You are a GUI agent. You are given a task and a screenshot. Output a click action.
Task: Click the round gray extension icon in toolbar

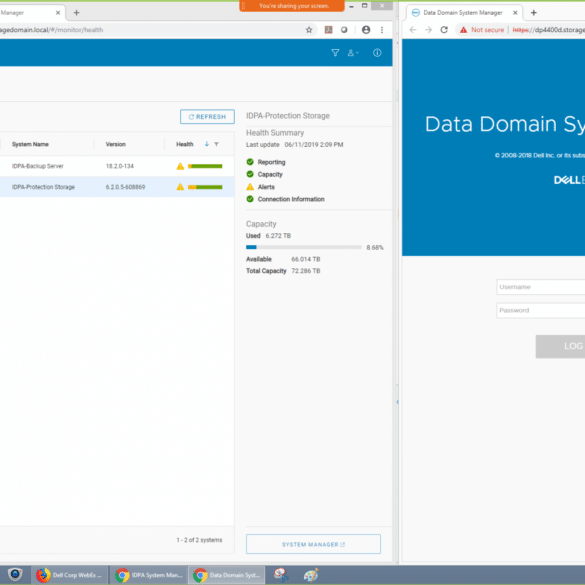[x=344, y=30]
